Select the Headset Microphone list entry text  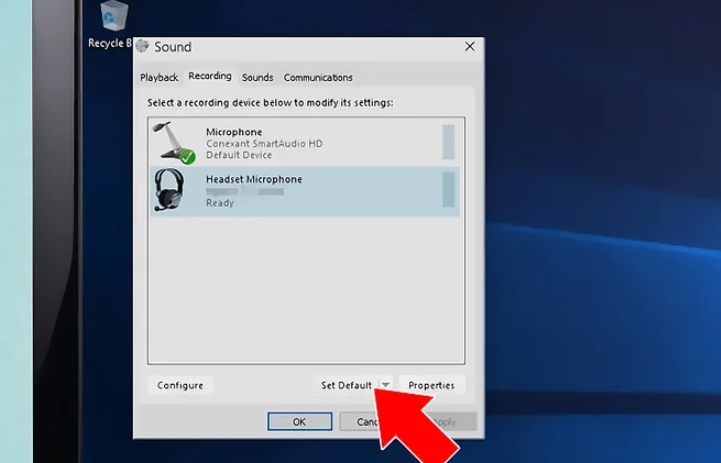[x=253, y=180]
